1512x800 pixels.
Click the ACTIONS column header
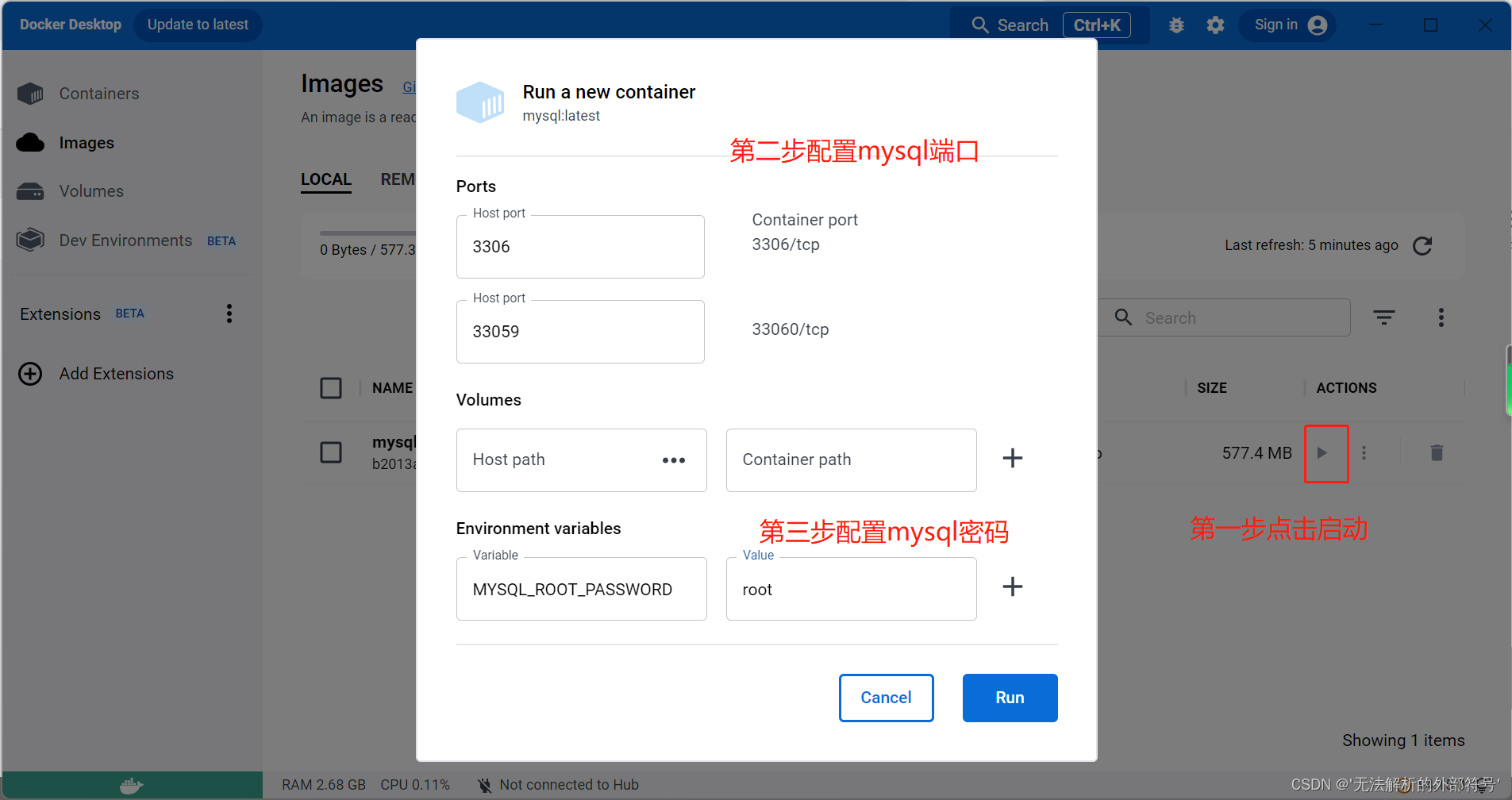click(1346, 388)
